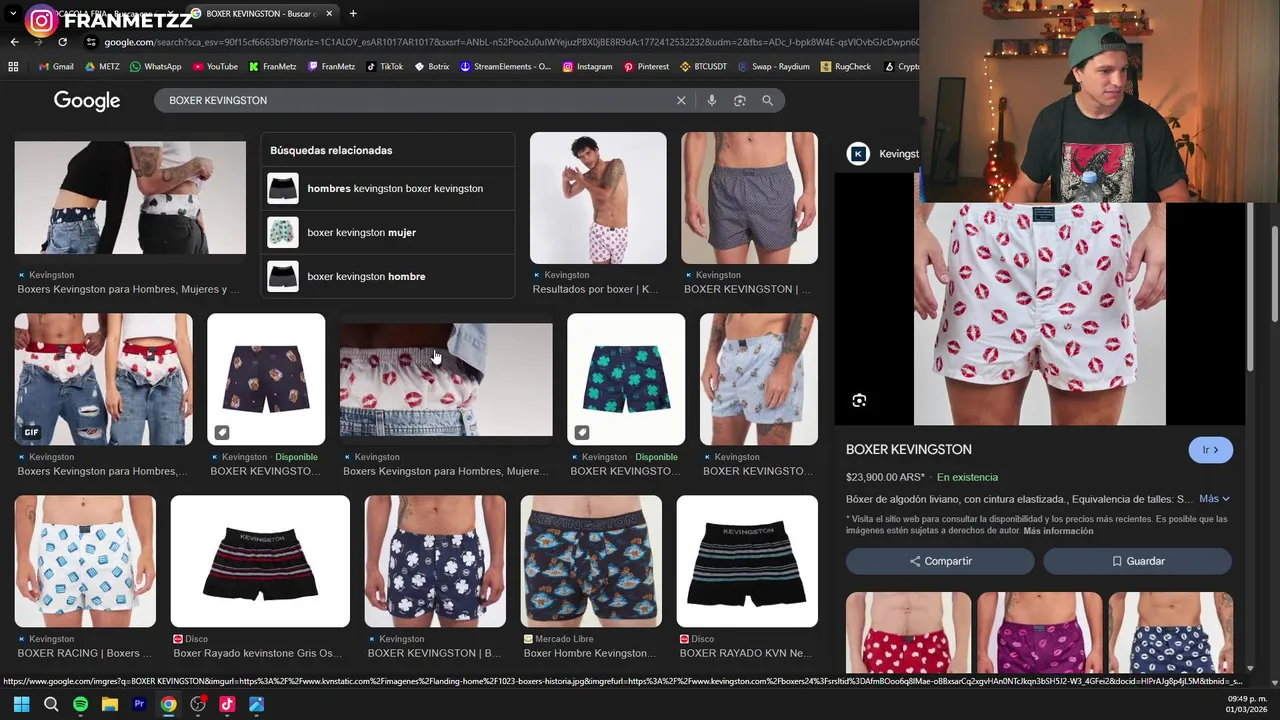Open the light blue racing boxer thumbnail
The image size is (1280, 720).
pos(85,561)
